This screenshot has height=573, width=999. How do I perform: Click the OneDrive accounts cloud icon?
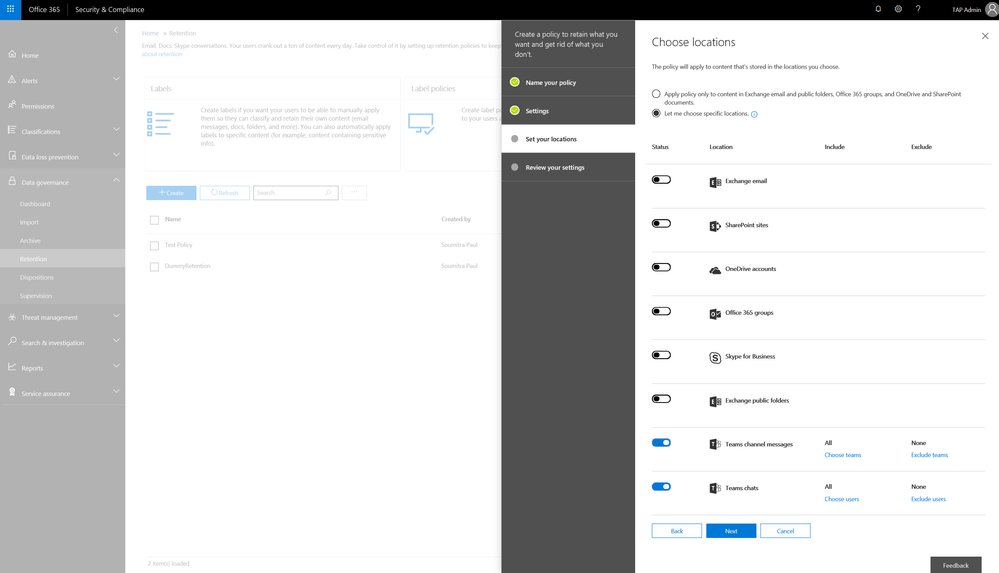tap(715, 270)
